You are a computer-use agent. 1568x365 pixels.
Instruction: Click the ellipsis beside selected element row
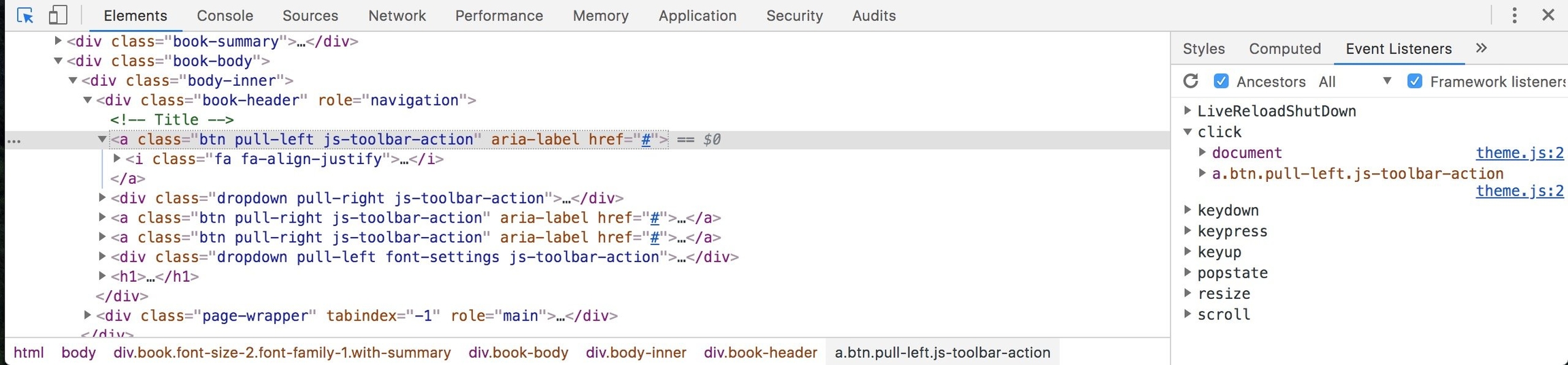pos(14,141)
